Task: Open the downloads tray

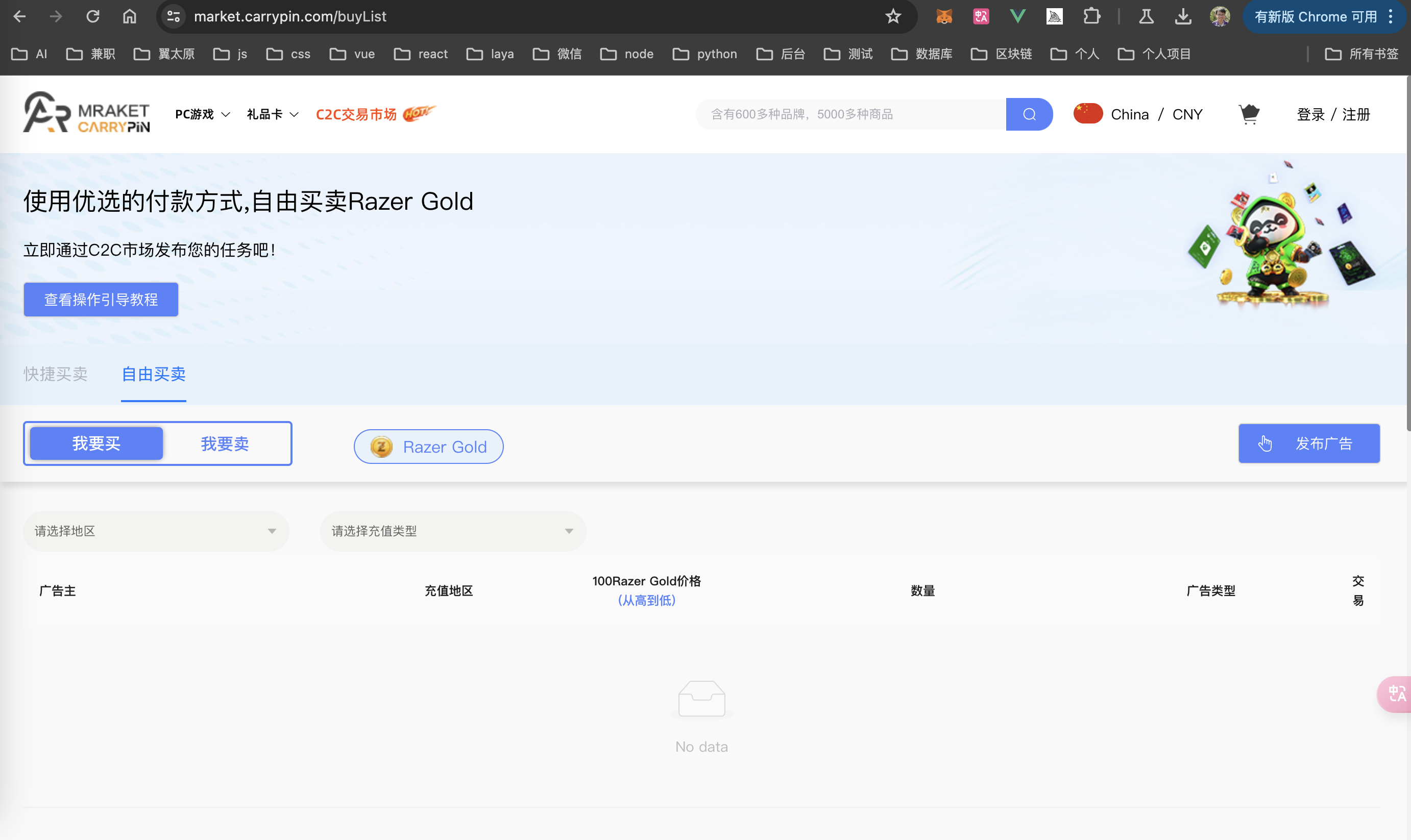Action: (1183, 16)
